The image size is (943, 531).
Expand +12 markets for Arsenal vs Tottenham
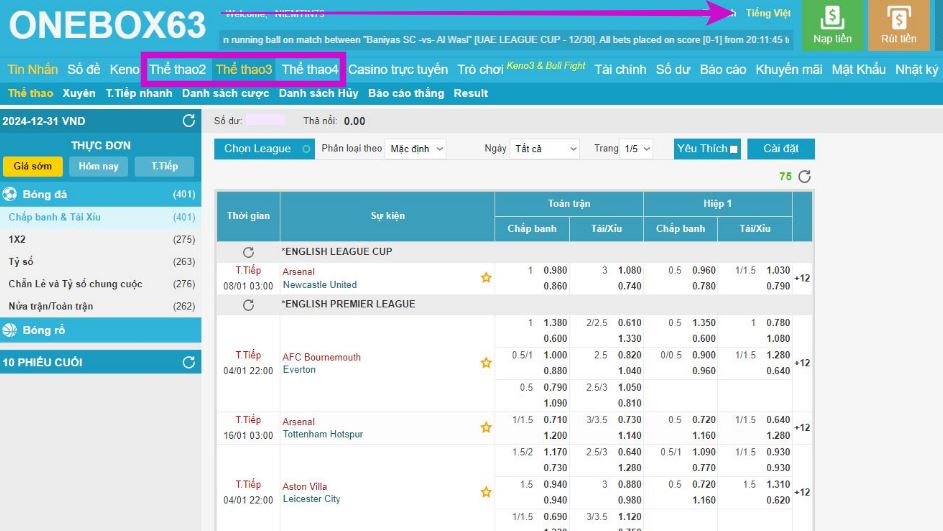tap(802, 428)
